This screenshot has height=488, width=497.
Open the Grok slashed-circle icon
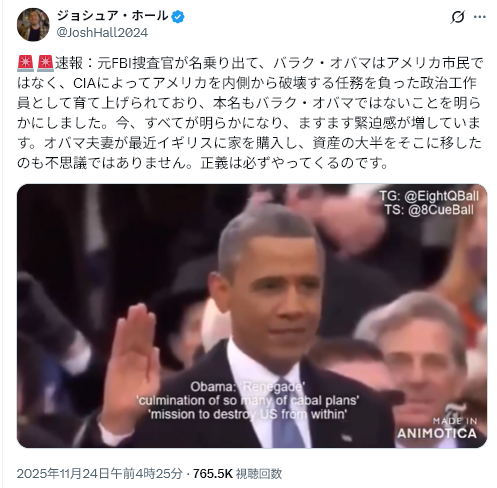coord(457,17)
